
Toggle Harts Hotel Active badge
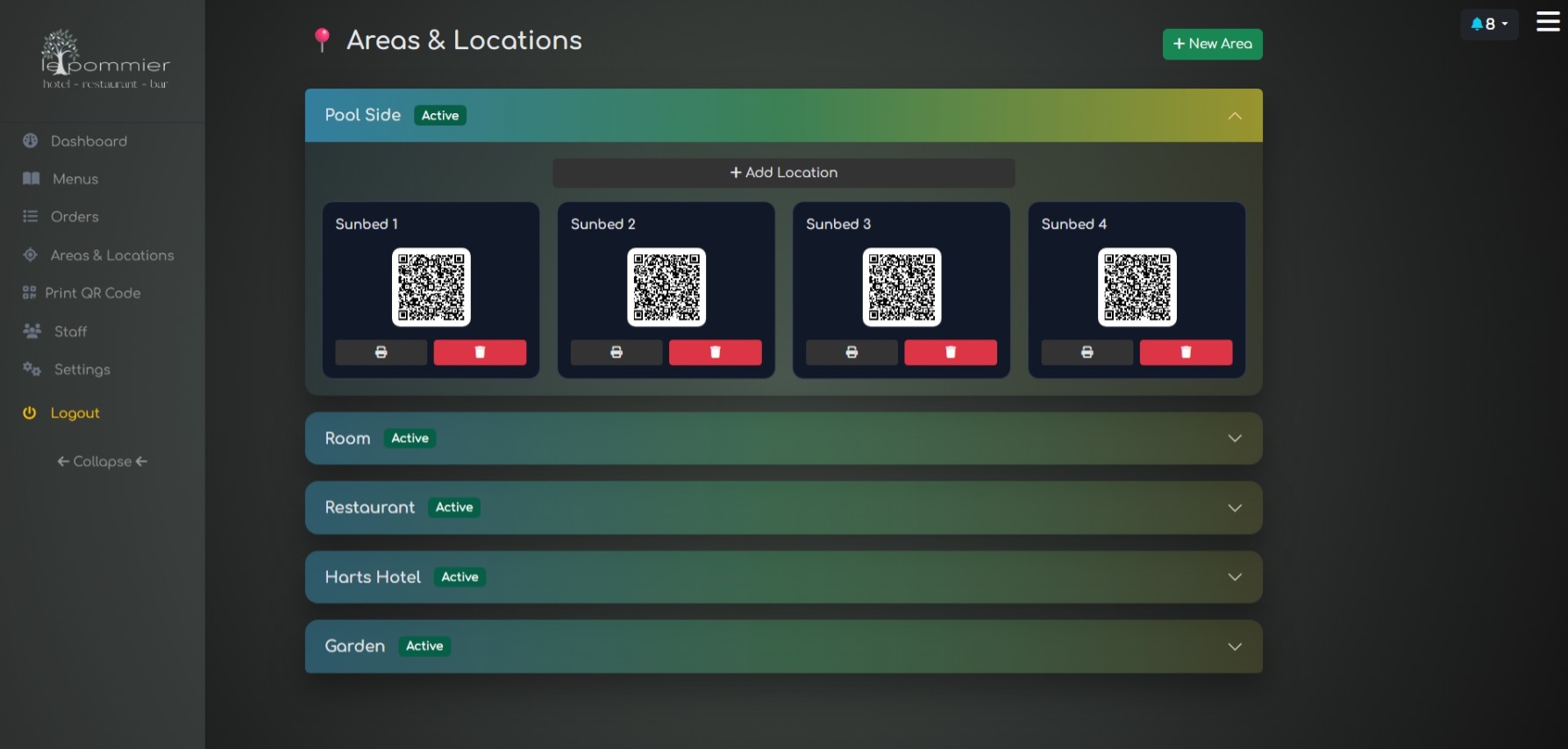pyautogui.click(x=460, y=577)
